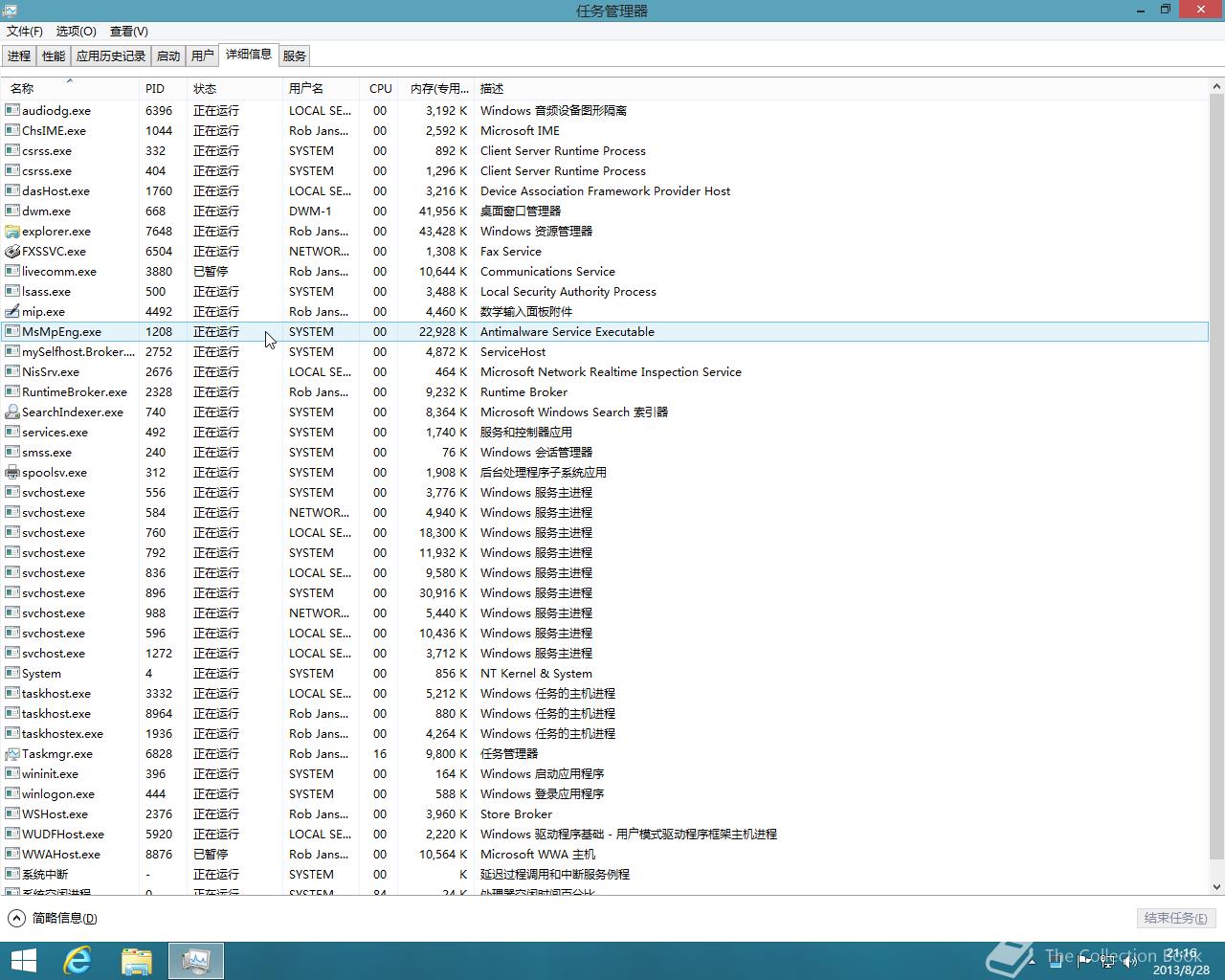Open the 文件(F) menu
The height and width of the screenshot is (980, 1225).
coord(25,31)
